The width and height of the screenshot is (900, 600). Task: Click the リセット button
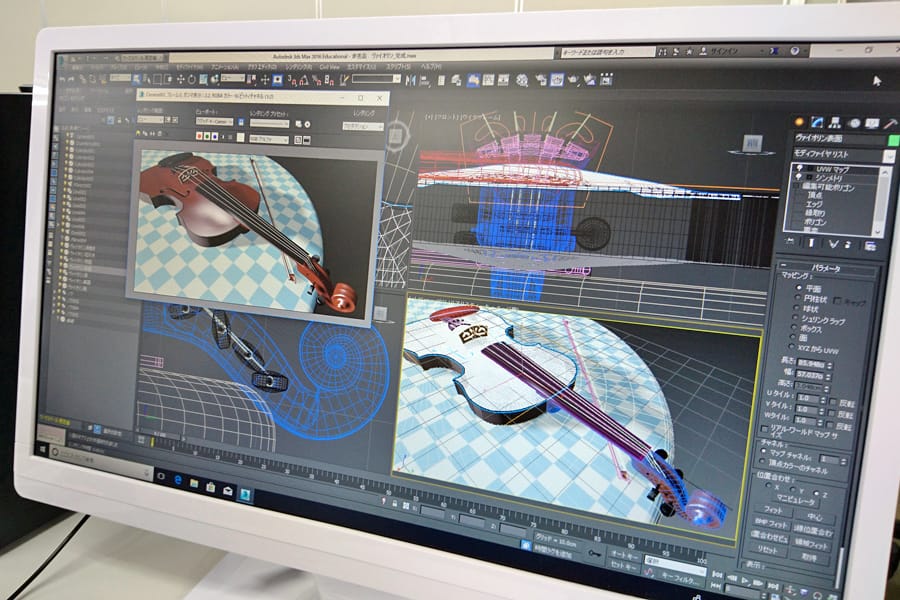(x=767, y=550)
